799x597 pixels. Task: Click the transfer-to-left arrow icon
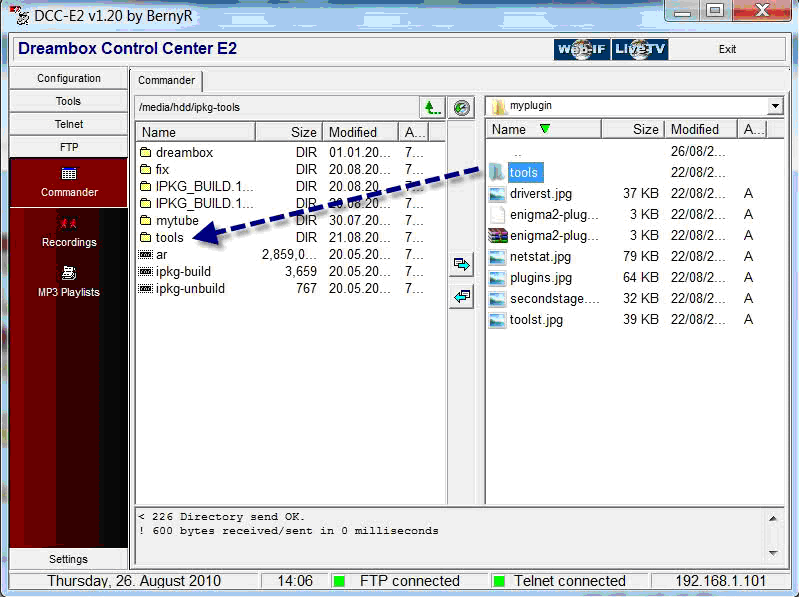tap(461, 297)
